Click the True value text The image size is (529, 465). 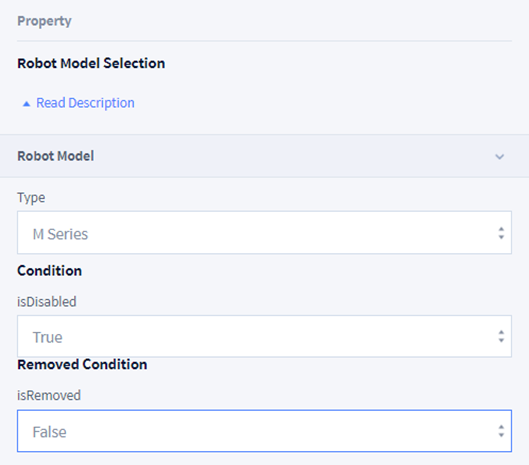pyautogui.click(x=48, y=337)
